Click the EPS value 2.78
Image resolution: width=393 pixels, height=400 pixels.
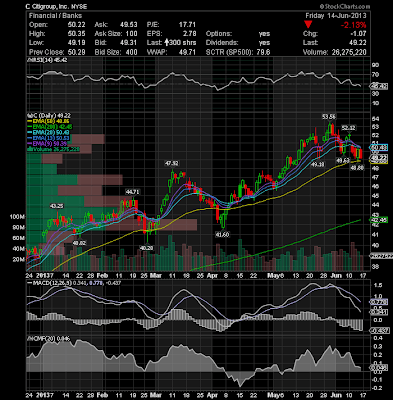click(x=189, y=34)
